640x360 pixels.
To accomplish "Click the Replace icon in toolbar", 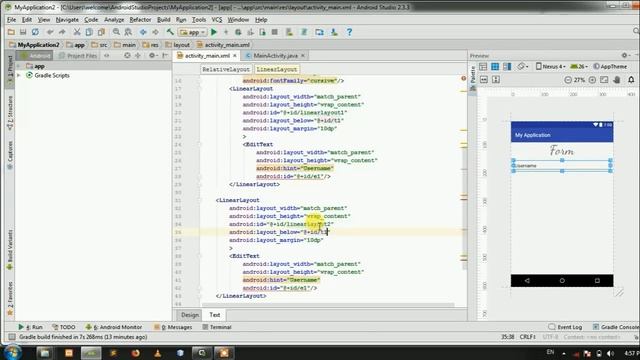I will coord(128,32).
